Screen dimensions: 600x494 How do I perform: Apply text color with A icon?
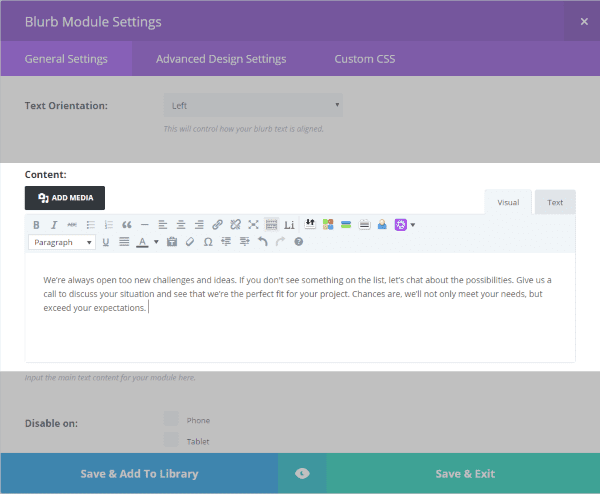(142, 242)
